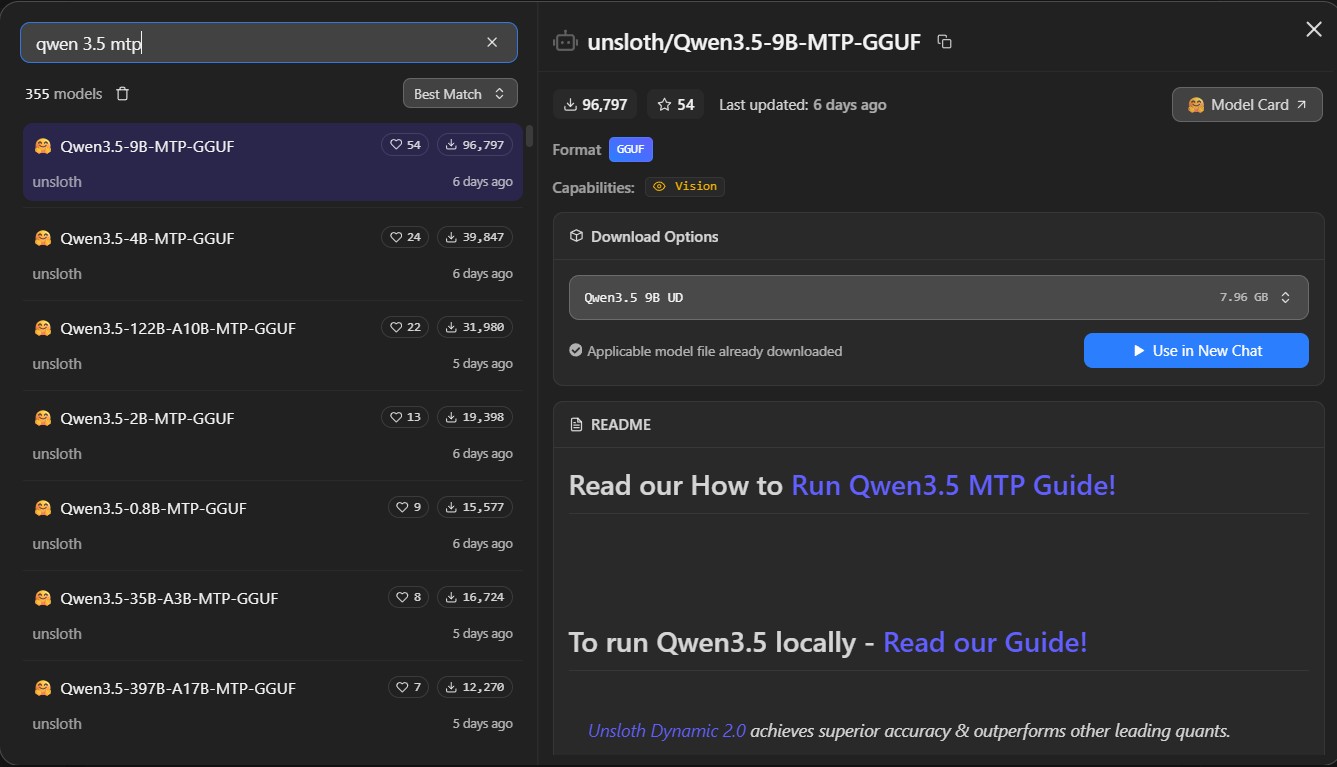Open the Unsloth Dynamic 2.0 link

pos(667,730)
